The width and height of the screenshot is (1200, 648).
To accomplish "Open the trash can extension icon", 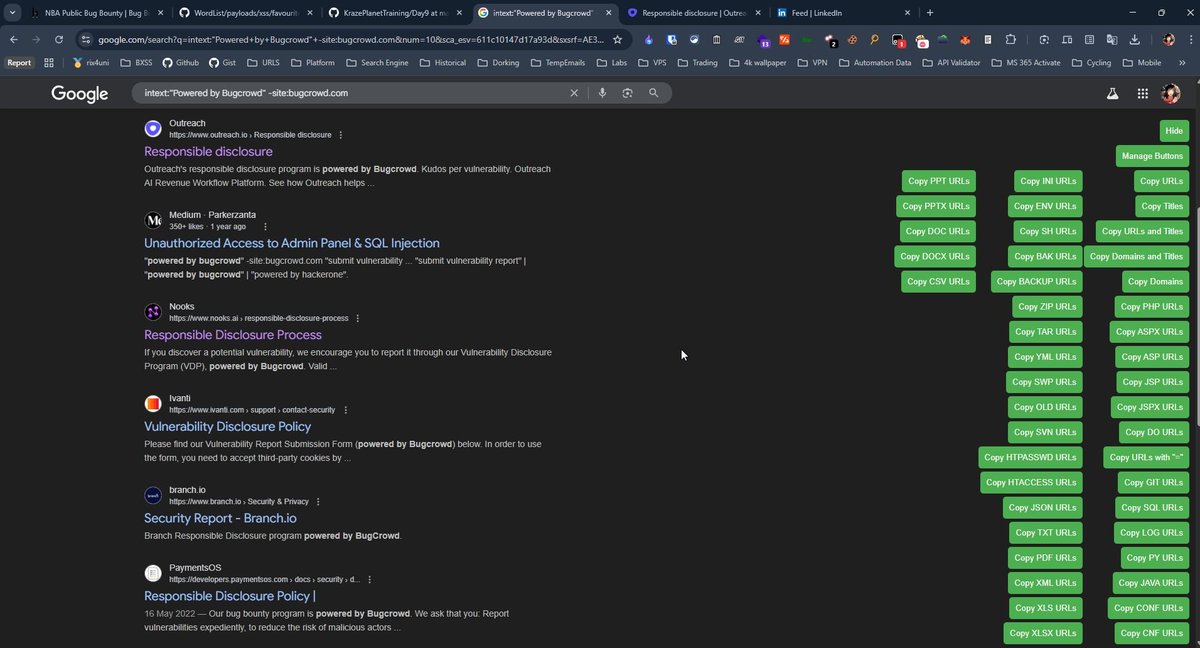I will 716,40.
